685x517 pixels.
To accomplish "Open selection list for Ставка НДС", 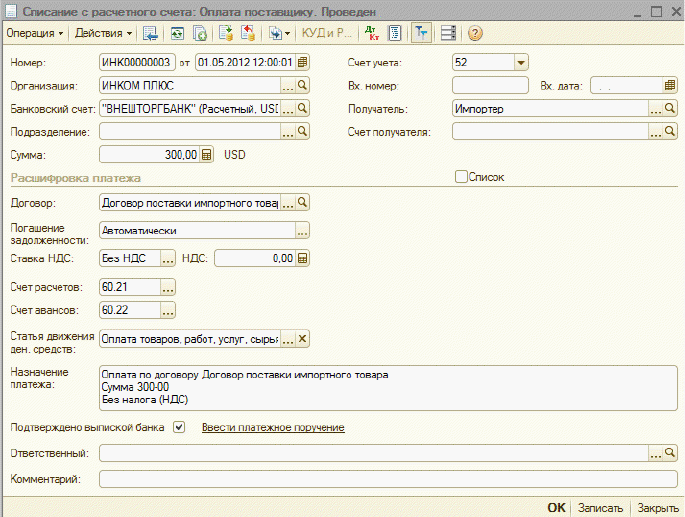I will 168,258.
